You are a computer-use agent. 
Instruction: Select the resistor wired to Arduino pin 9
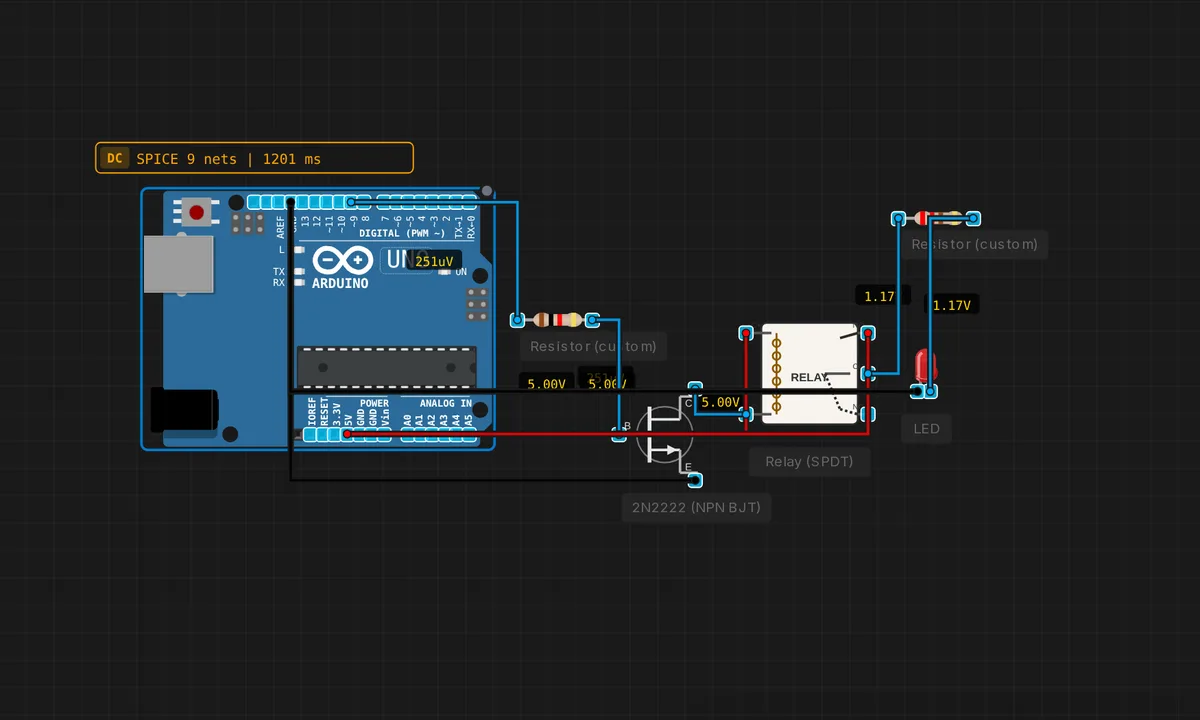555,320
